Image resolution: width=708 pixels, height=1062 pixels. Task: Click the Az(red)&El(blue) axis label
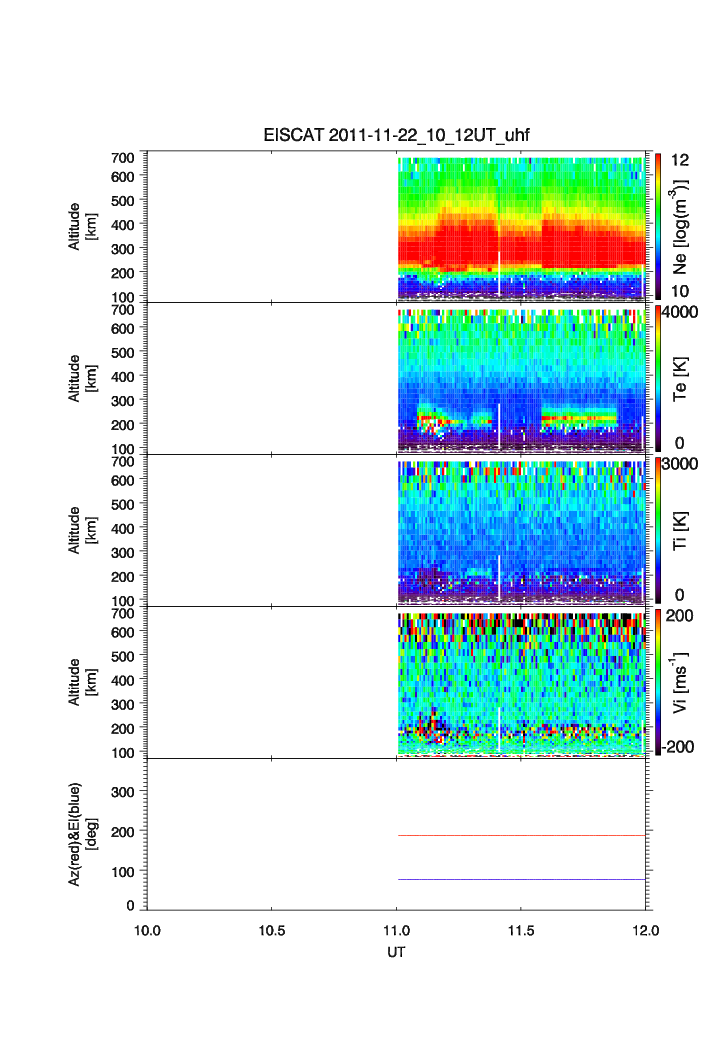point(81,834)
